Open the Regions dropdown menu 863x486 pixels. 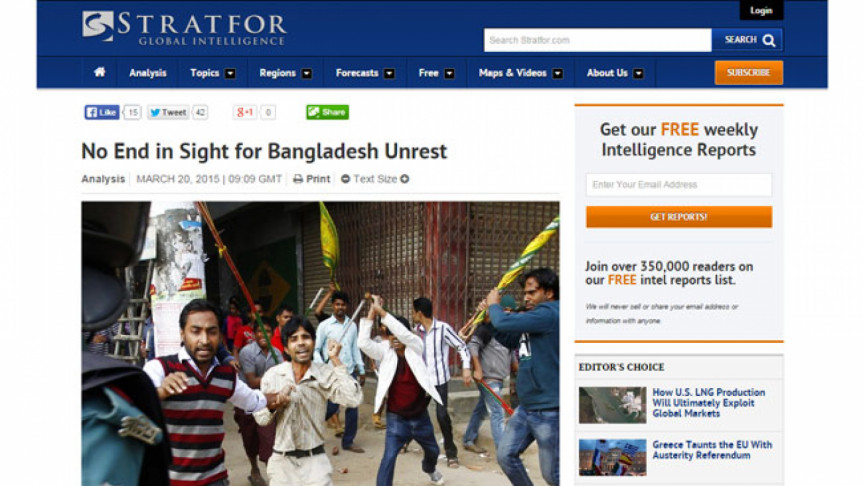pos(286,73)
